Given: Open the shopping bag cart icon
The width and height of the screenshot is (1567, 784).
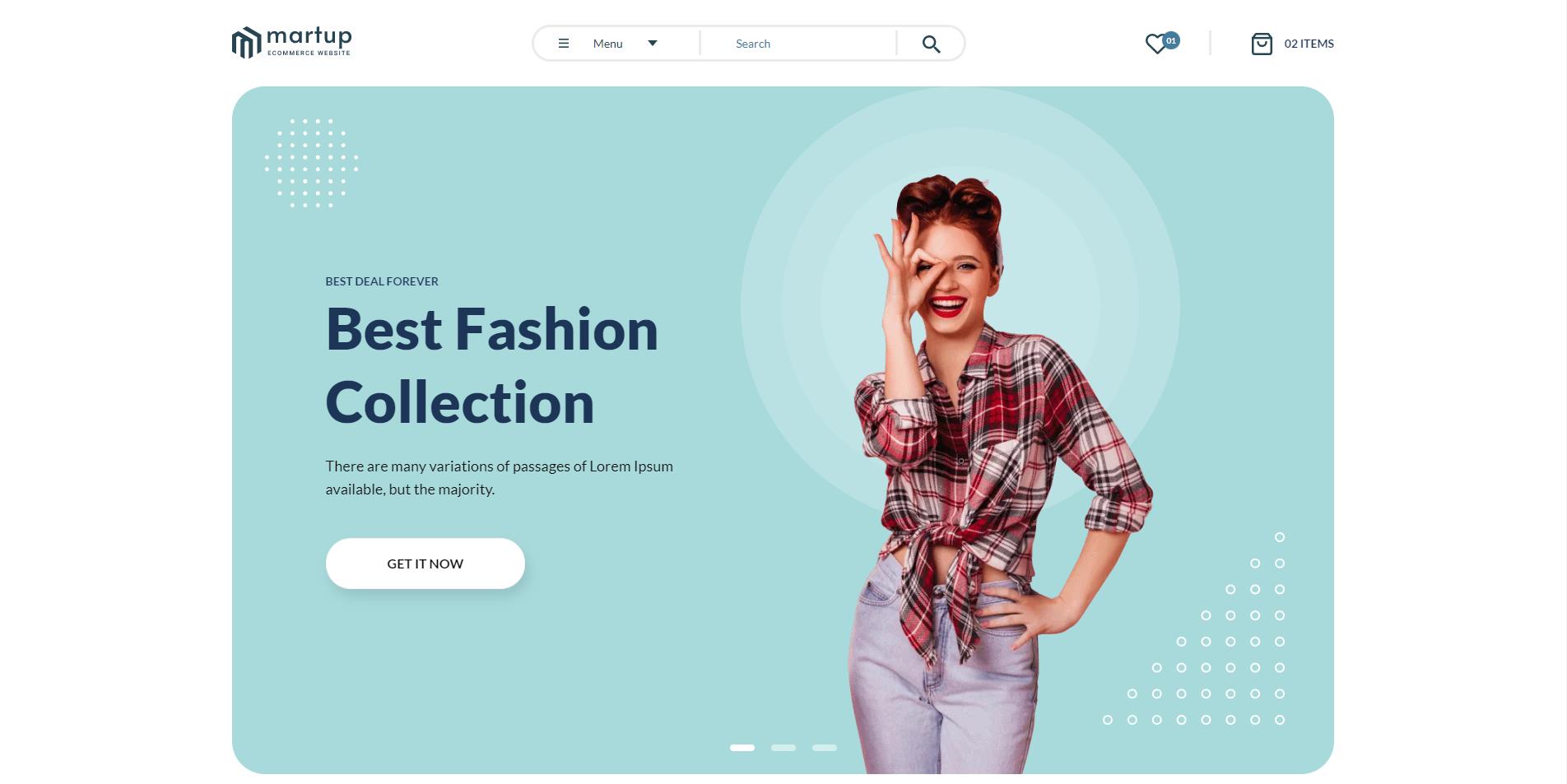Looking at the screenshot, I should [x=1262, y=44].
